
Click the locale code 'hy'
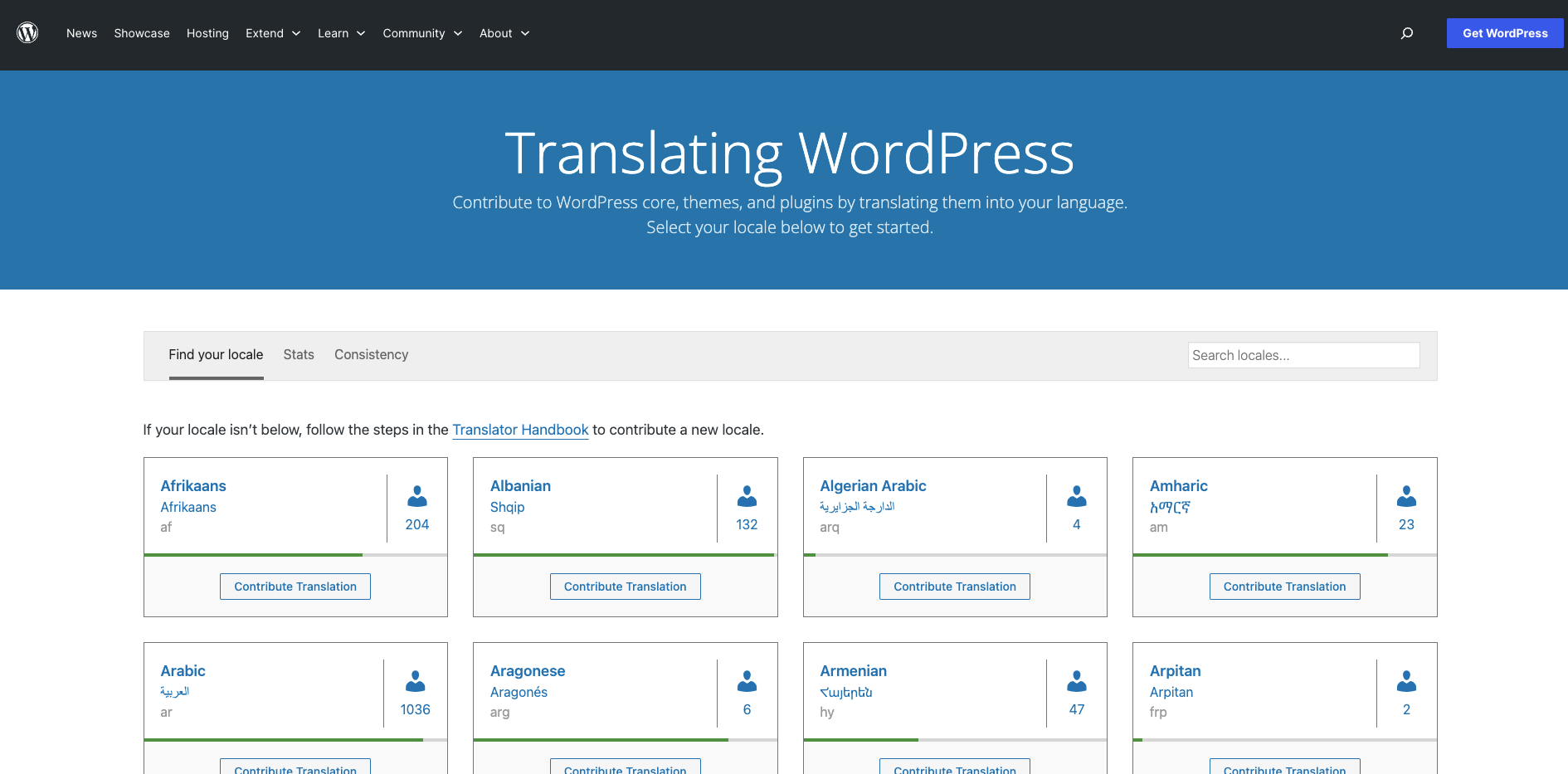(x=827, y=713)
